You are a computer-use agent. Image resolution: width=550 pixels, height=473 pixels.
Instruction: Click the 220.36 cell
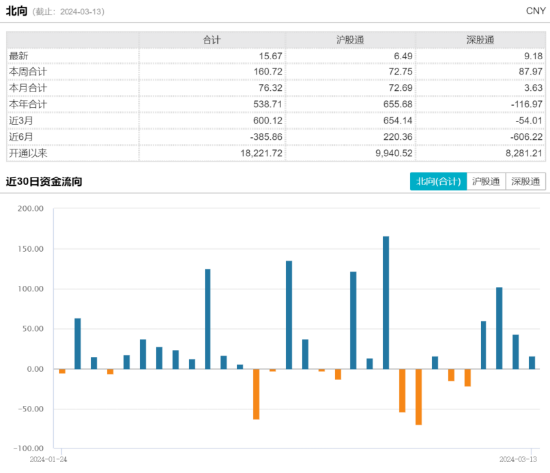point(398,137)
